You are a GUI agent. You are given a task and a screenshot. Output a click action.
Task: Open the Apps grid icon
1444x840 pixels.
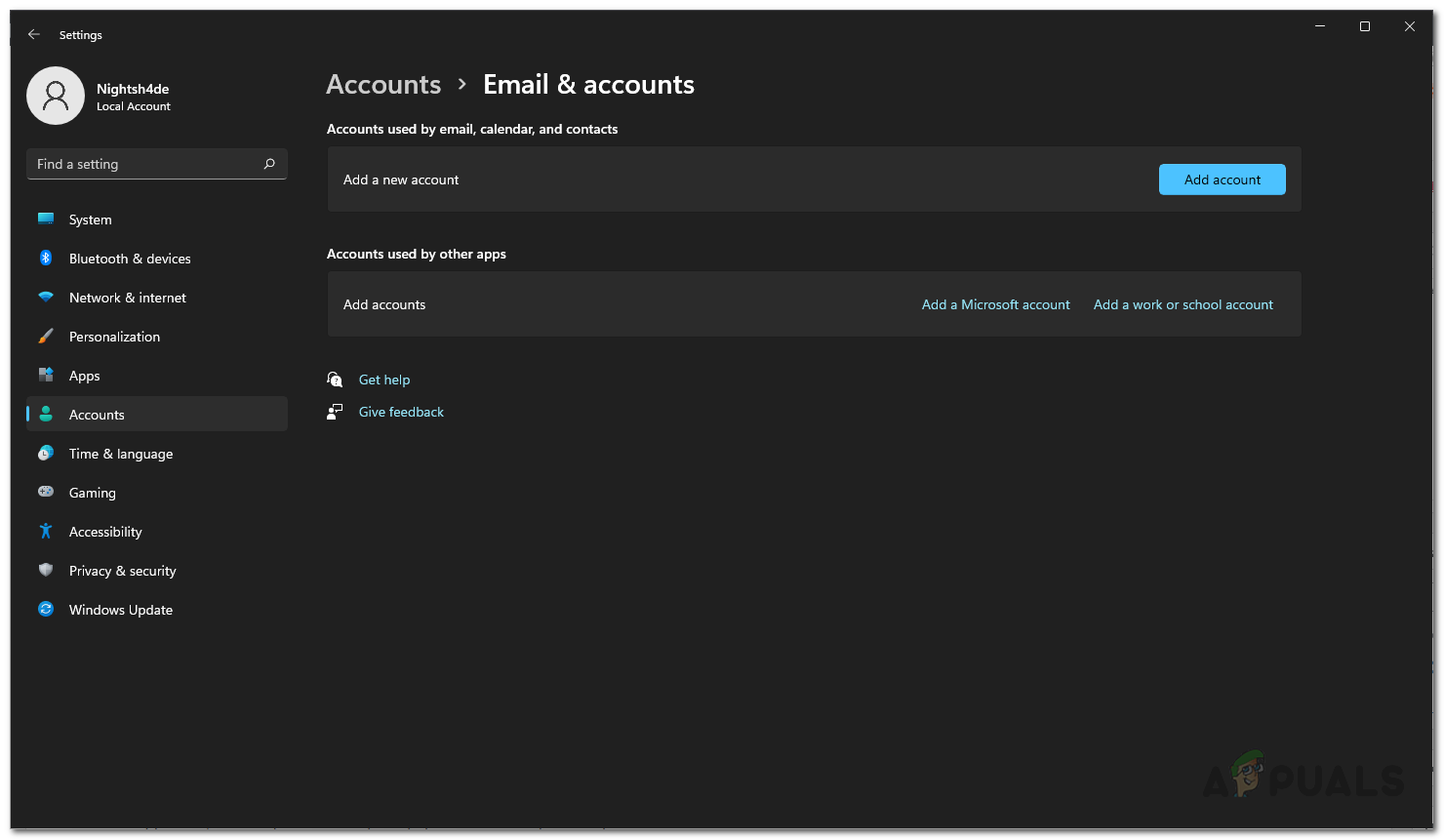tap(46, 376)
